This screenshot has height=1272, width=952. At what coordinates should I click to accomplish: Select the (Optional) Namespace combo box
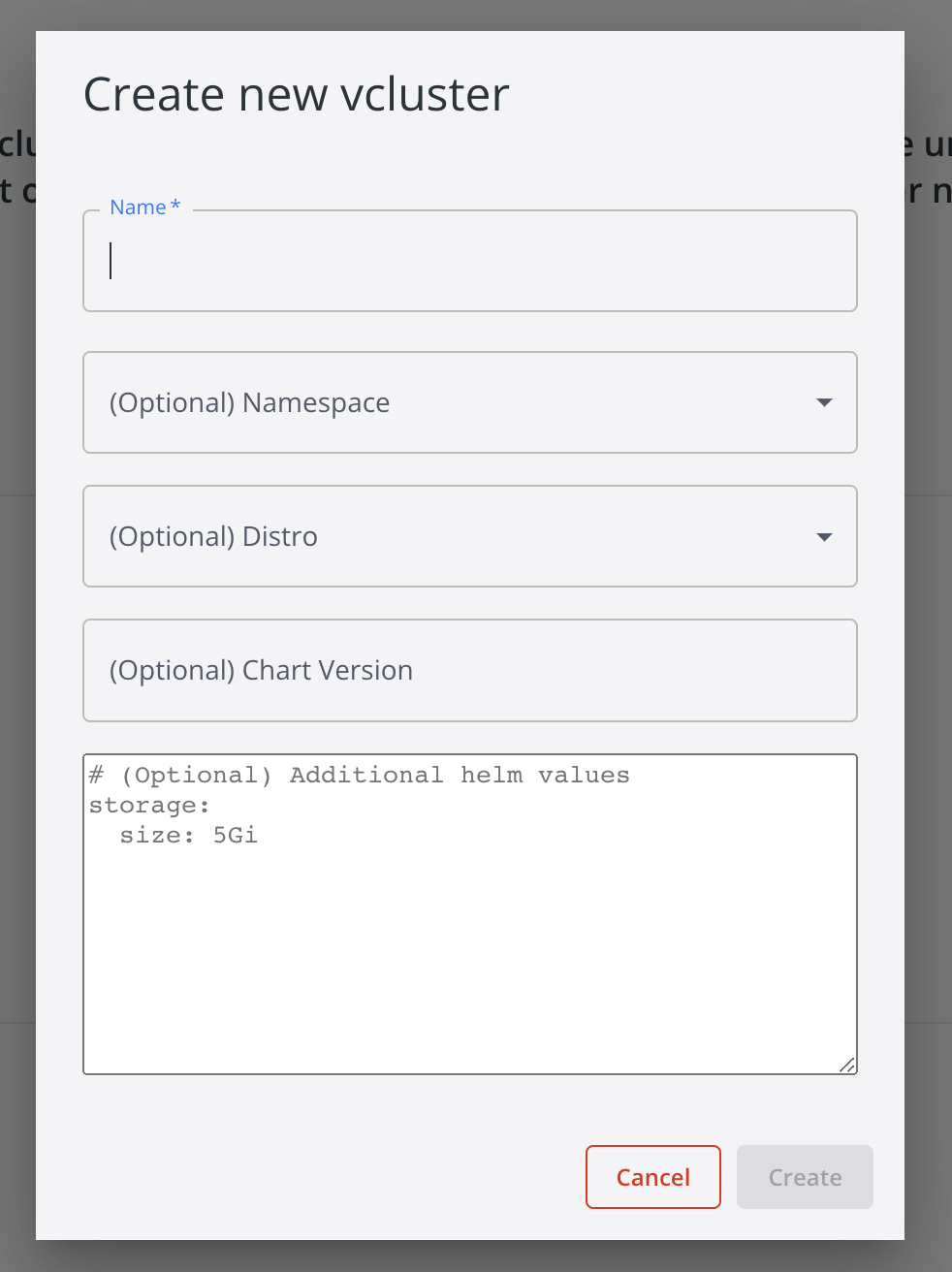[456, 402]
